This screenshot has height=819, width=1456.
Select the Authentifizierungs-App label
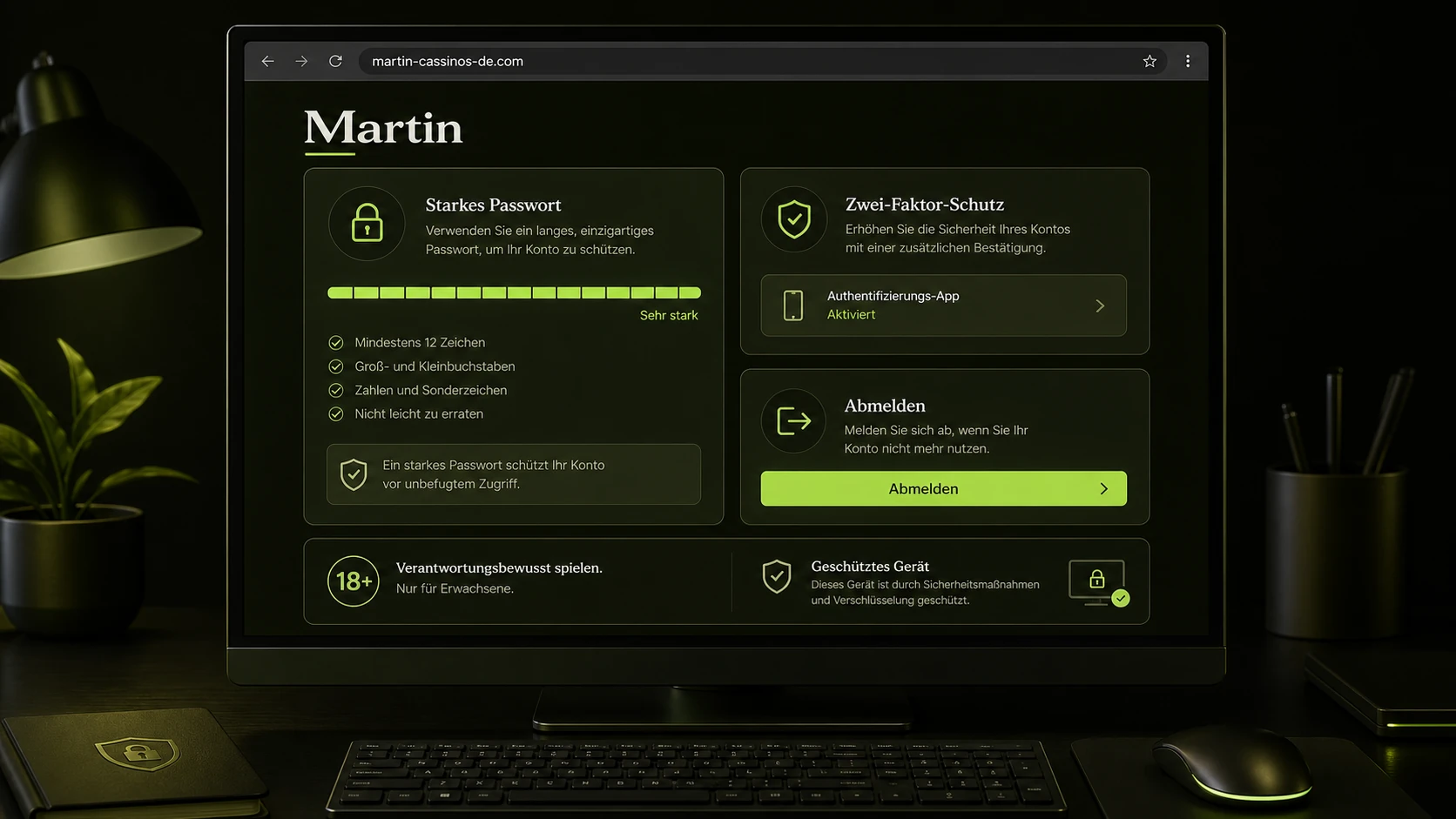coord(893,296)
